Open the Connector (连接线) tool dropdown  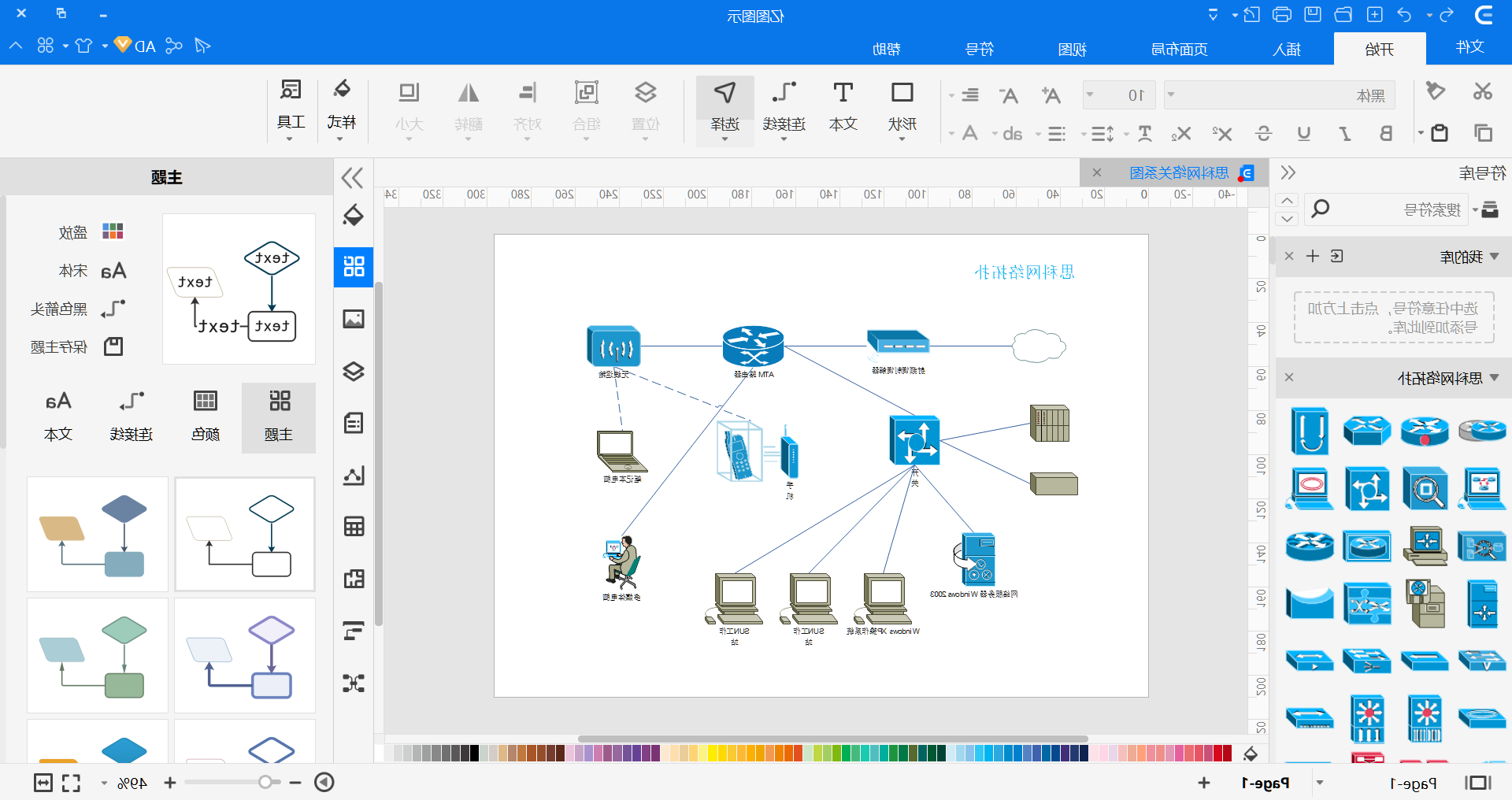click(x=784, y=139)
